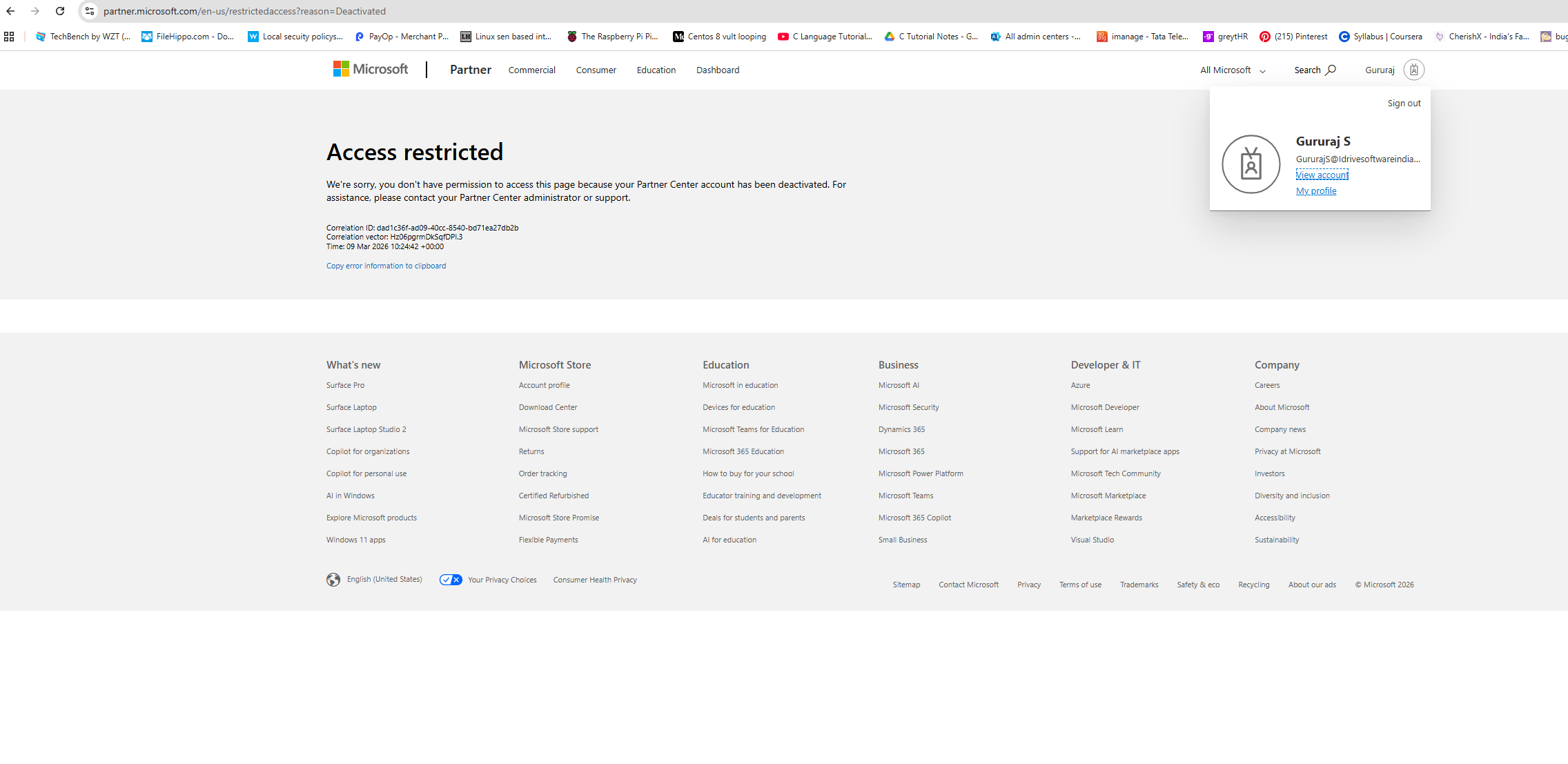
Task: Open the Centos 8 vult looping bookmark
Action: (720, 37)
